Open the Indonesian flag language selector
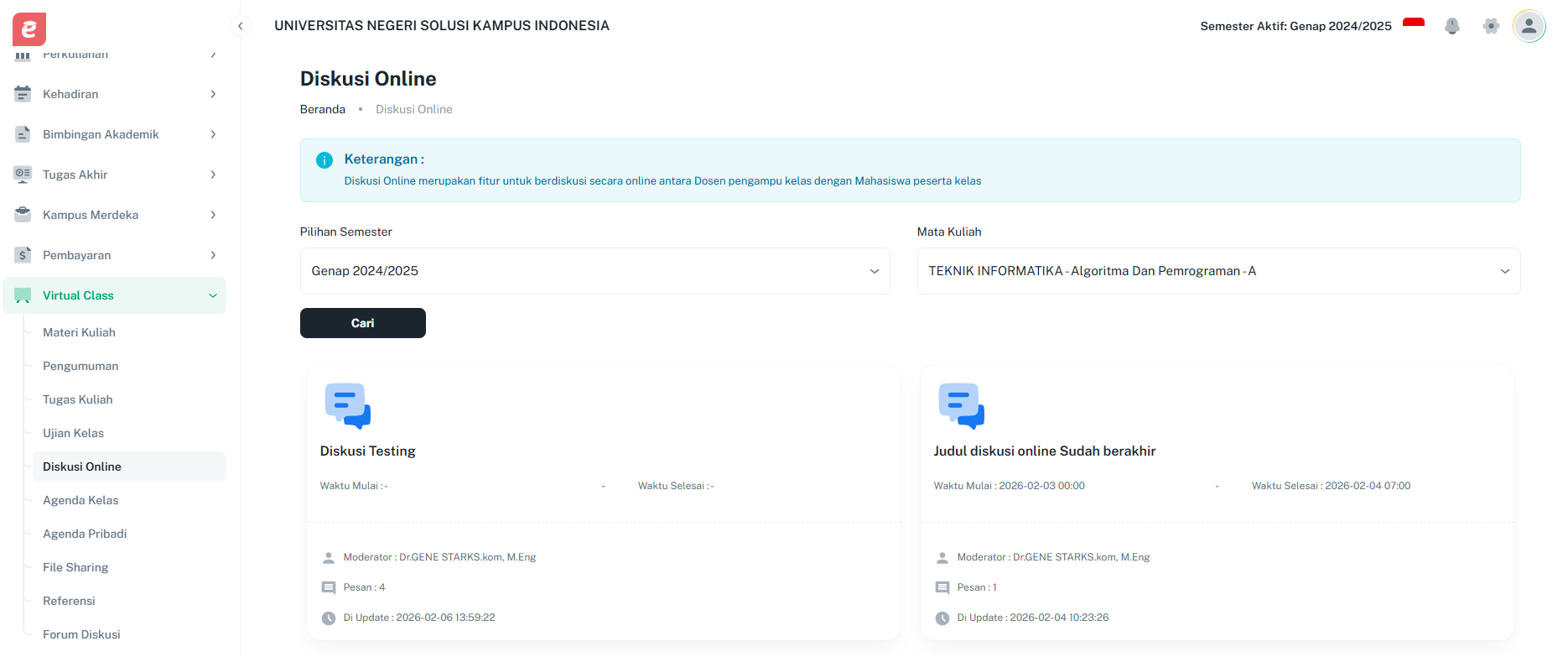Image resolution: width=1568 pixels, height=657 pixels. click(1414, 25)
